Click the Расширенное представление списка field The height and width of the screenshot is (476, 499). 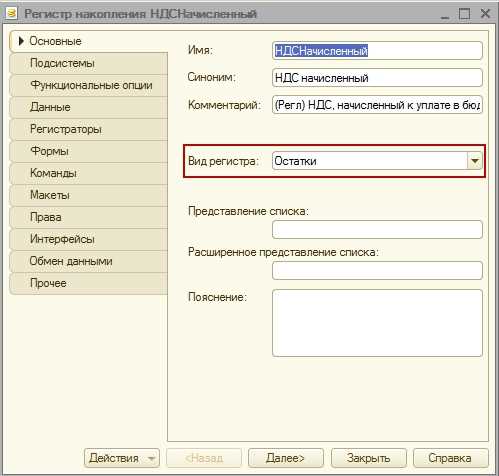pos(377,271)
